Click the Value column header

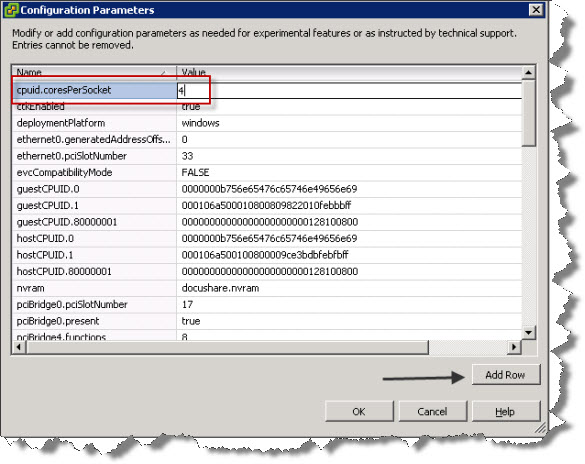(349, 72)
